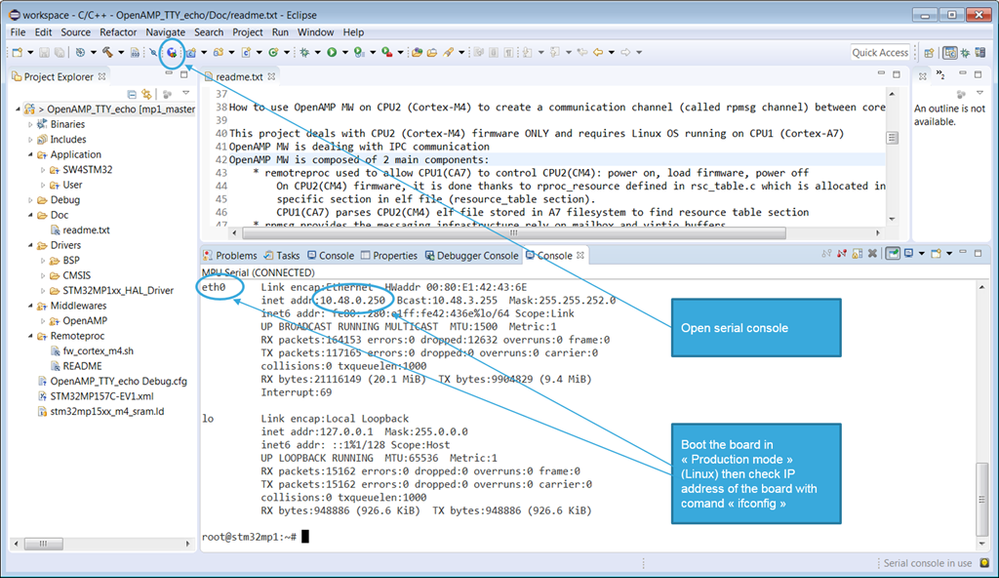Viewport: 999px width, 578px height.
Task: Collapse the OpenAMP_TTY_echo project node
Action: (18, 109)
